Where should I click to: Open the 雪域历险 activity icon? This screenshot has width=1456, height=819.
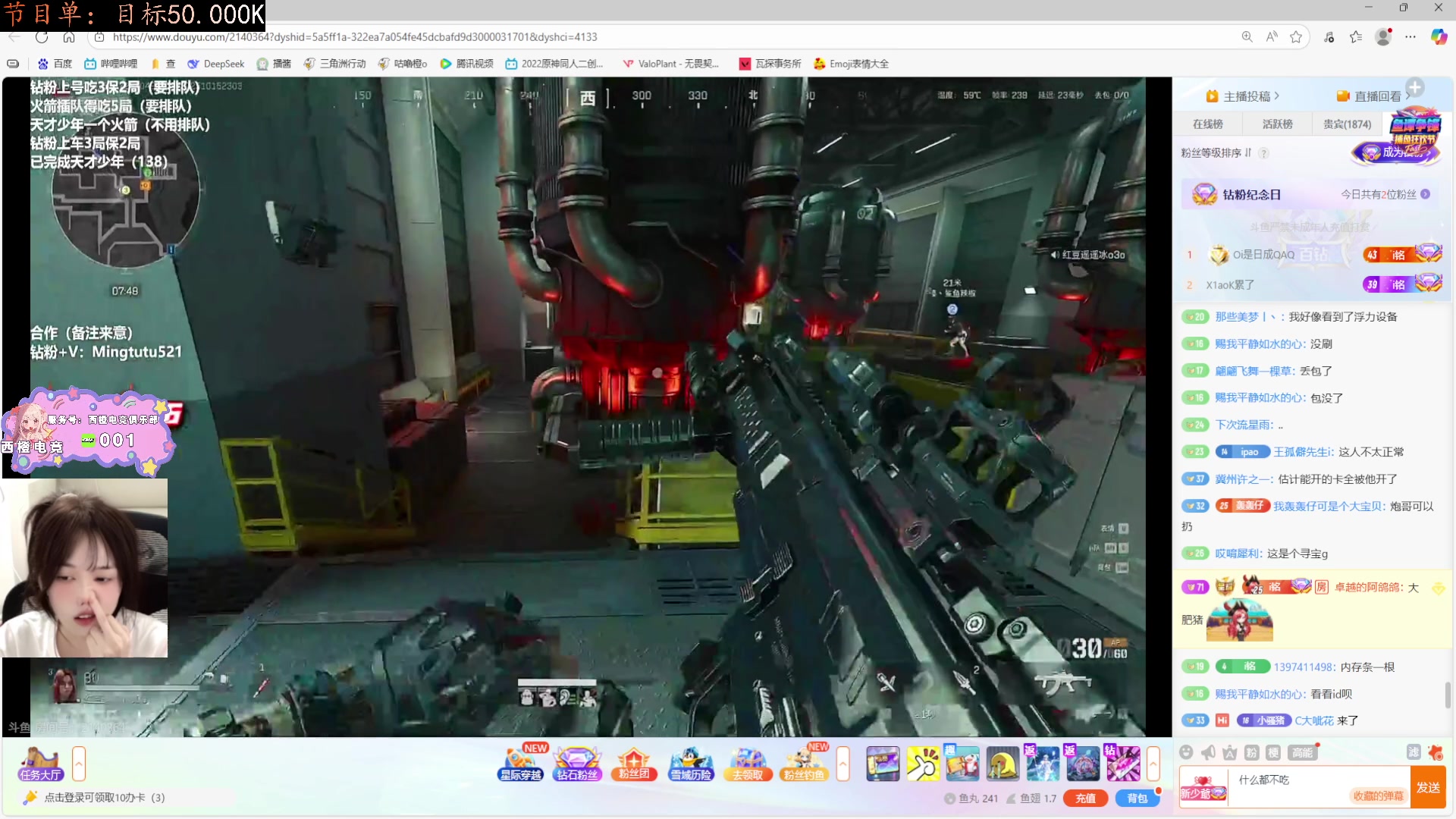(691, 764)
